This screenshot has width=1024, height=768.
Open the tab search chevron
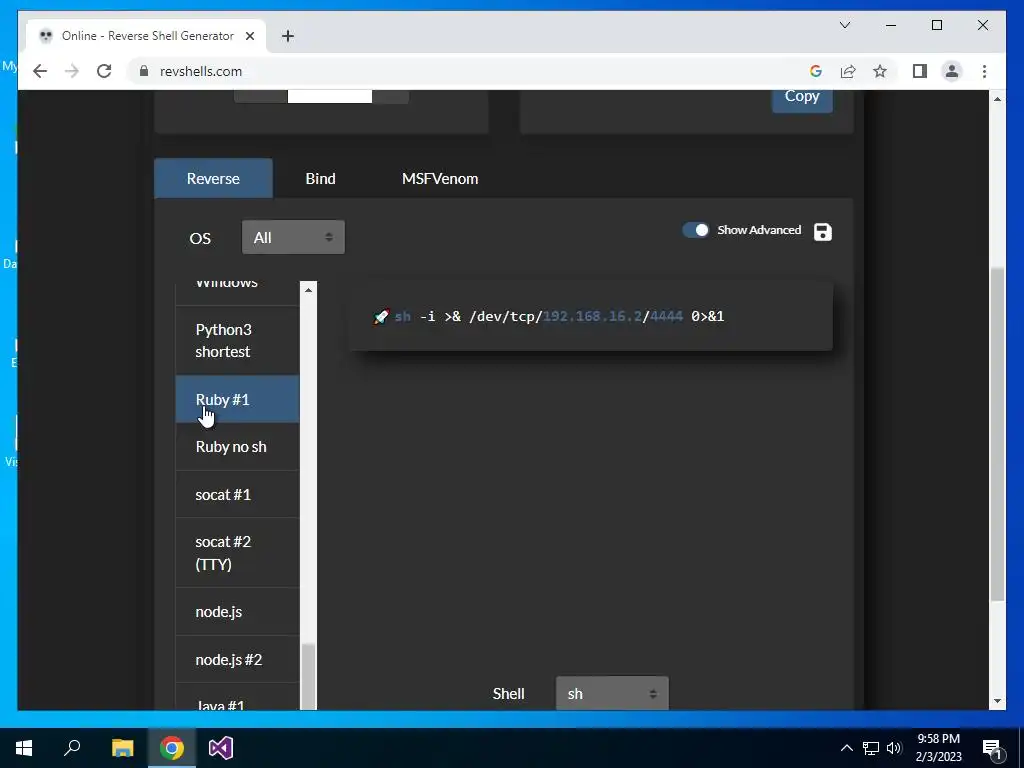pyautogui.click(x=844, y=25)
